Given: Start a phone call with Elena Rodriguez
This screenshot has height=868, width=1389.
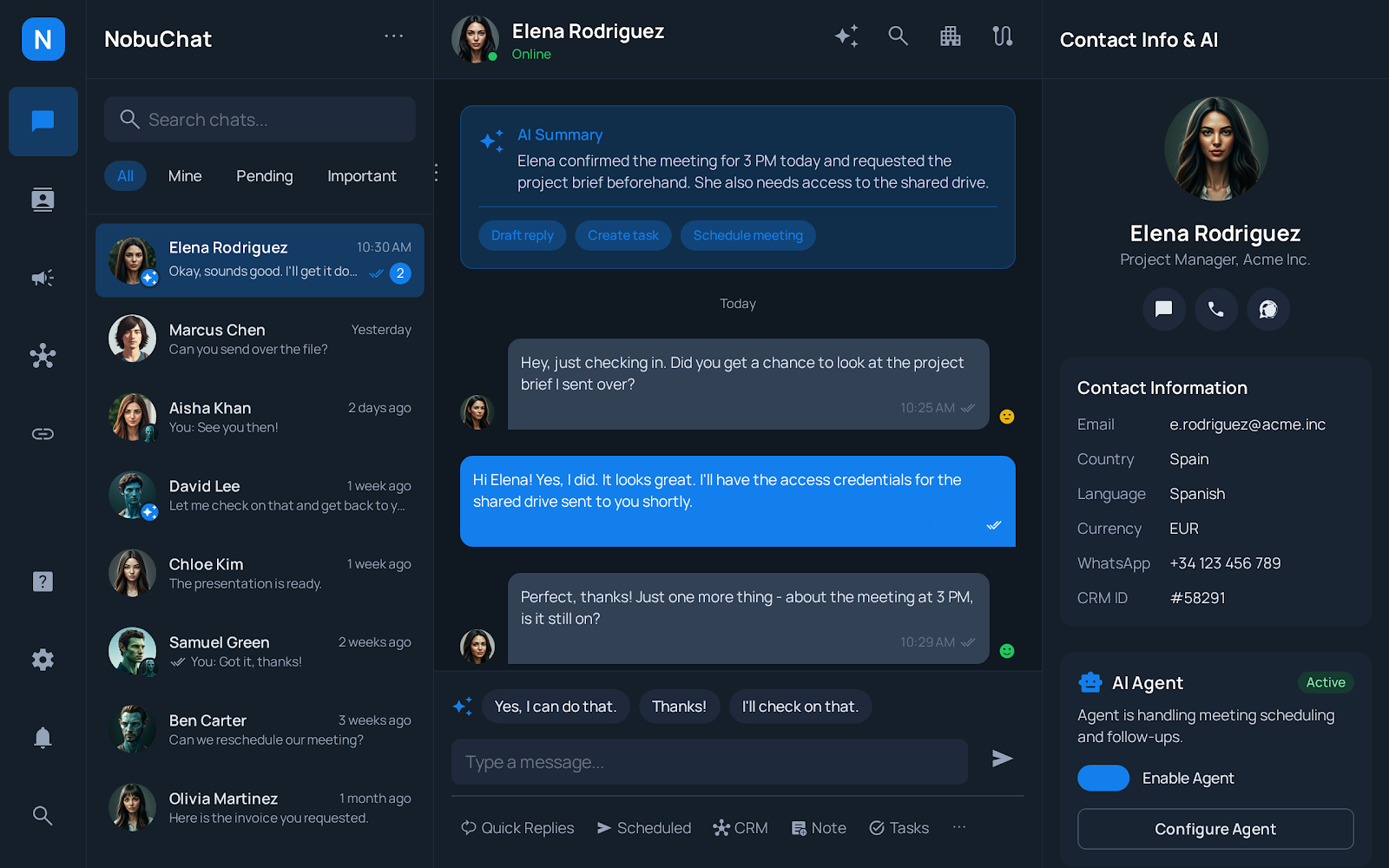Looking at the screenshot, I should pos(1215,309).
